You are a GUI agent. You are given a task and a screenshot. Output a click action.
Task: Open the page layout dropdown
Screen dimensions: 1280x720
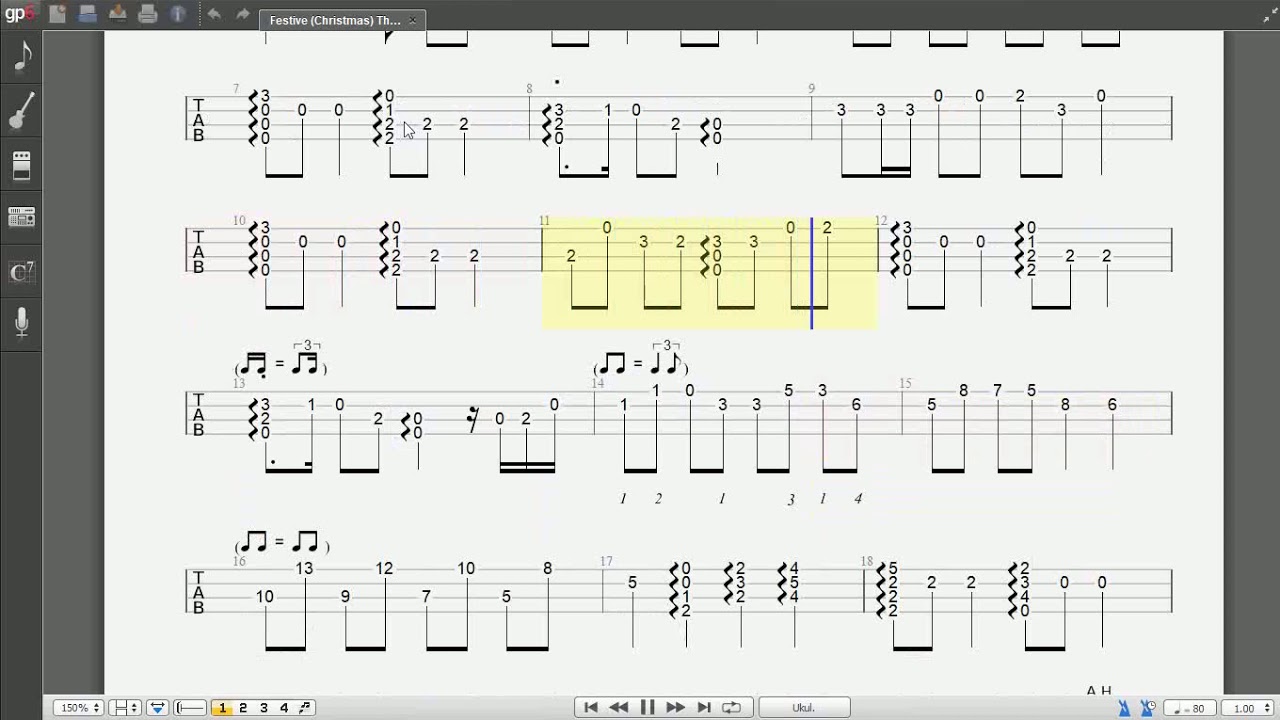125,708
